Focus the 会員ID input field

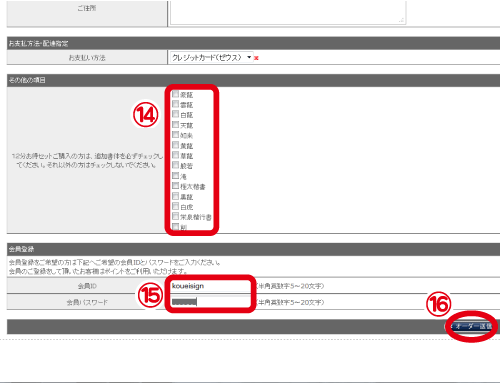tap(210, 286)
